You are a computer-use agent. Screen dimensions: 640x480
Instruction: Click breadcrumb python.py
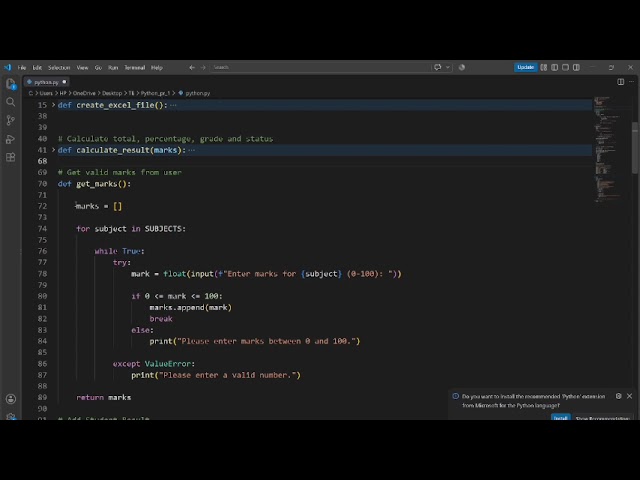(198, 93)
